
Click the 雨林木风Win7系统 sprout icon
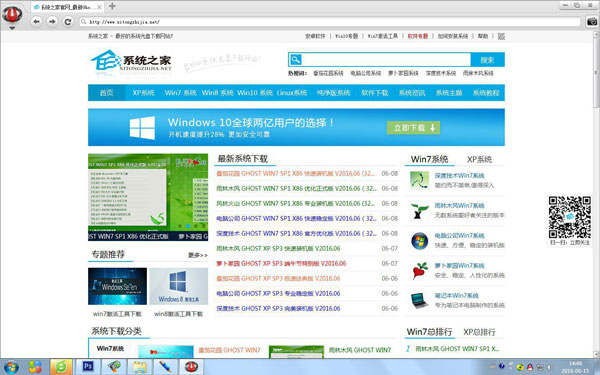(x=419, y=210)
